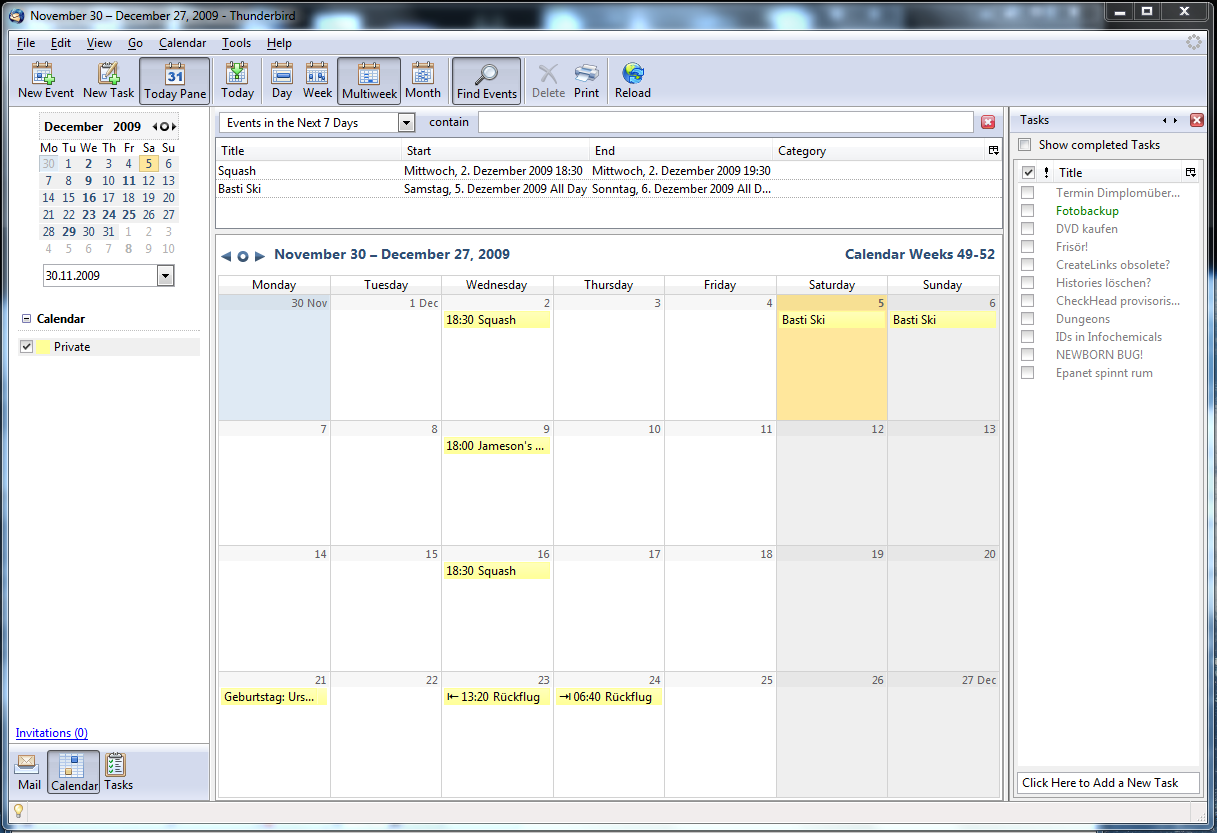This screenshot has width=1217, height=833.
Task: Click the Reload calendars icon
Action: pos(633,80)
